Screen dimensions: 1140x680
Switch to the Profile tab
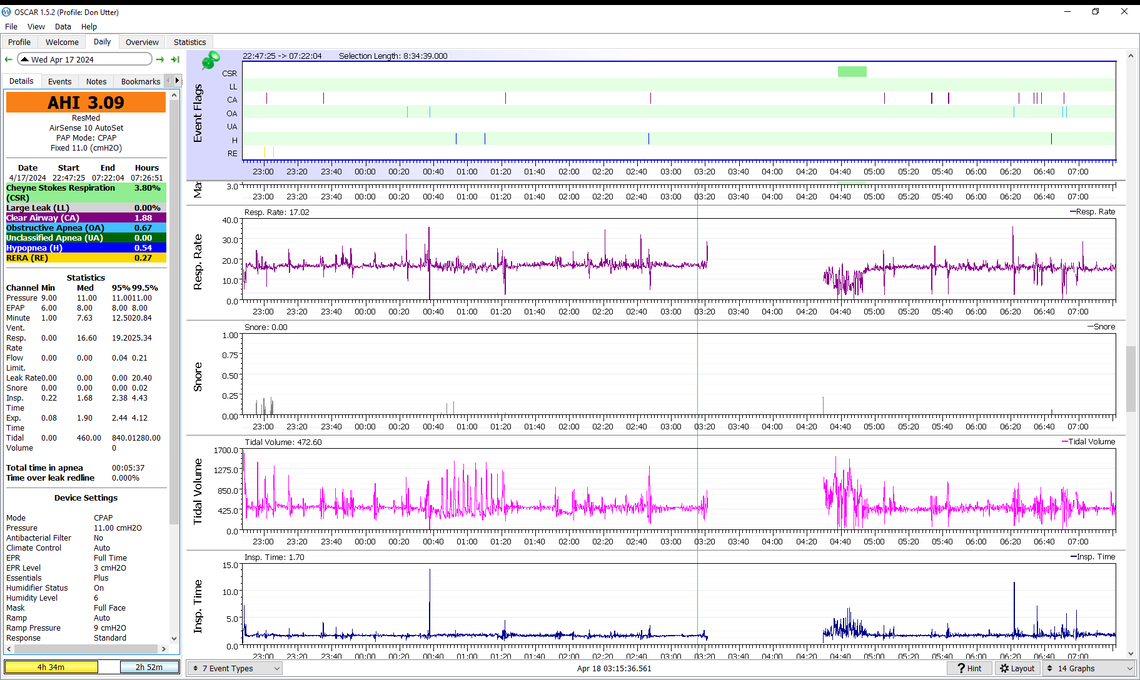tap(20, 42)
